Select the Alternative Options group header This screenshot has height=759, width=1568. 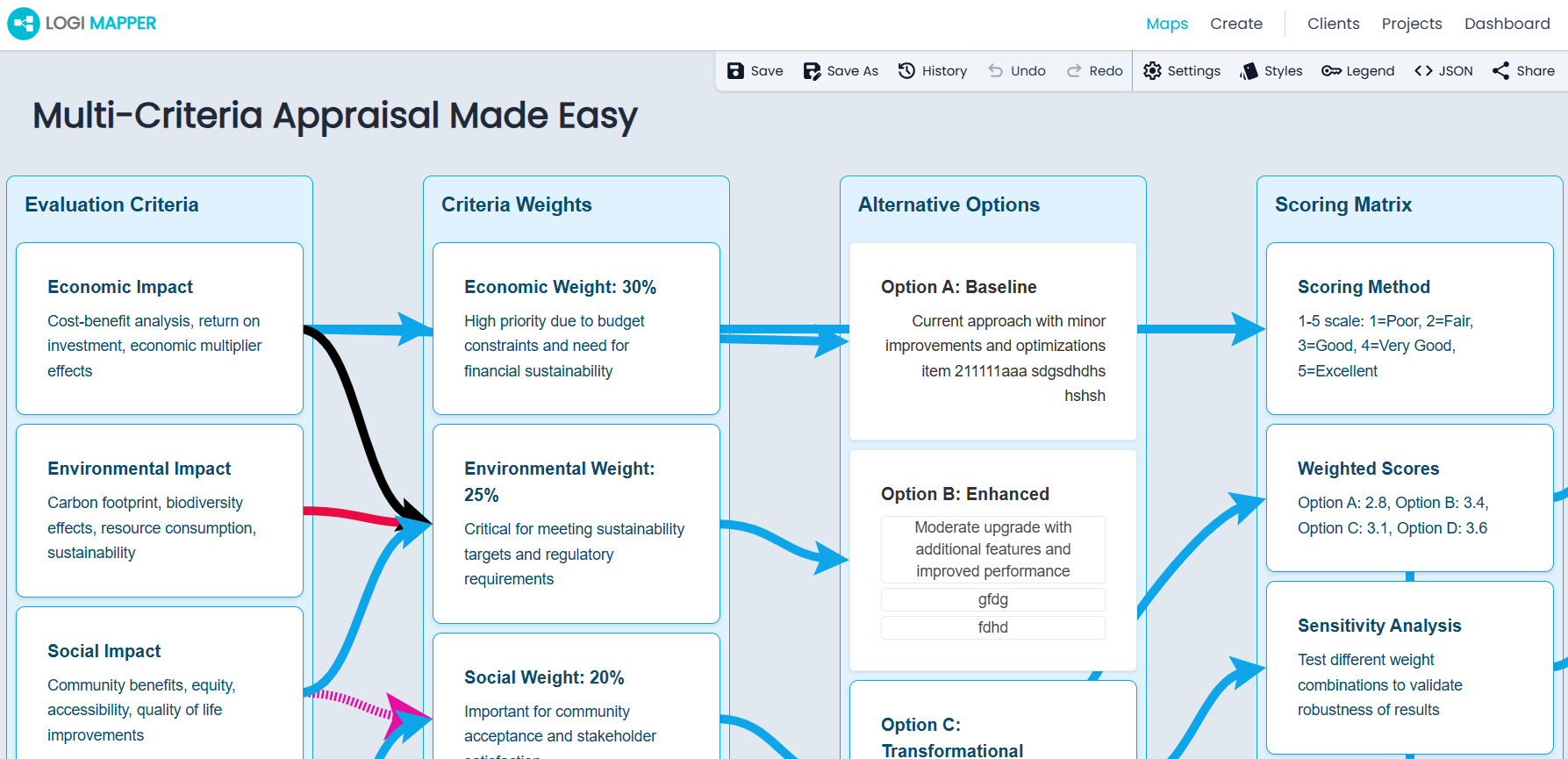(949, 204)
